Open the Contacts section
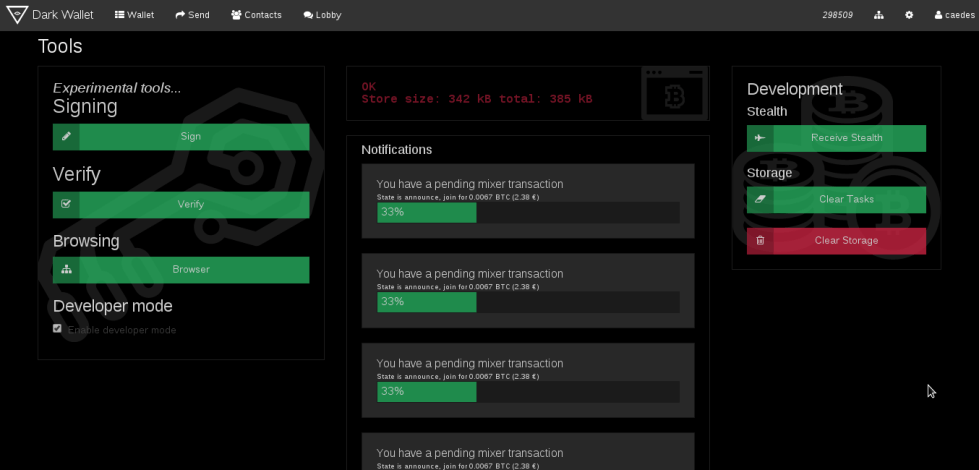The width and height of the screenshot is (979, 470). point(256,15)
